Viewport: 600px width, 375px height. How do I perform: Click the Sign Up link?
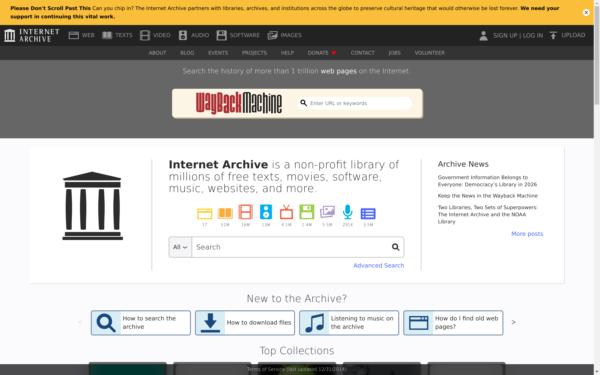pyautogui.click(x=505, y=36)
